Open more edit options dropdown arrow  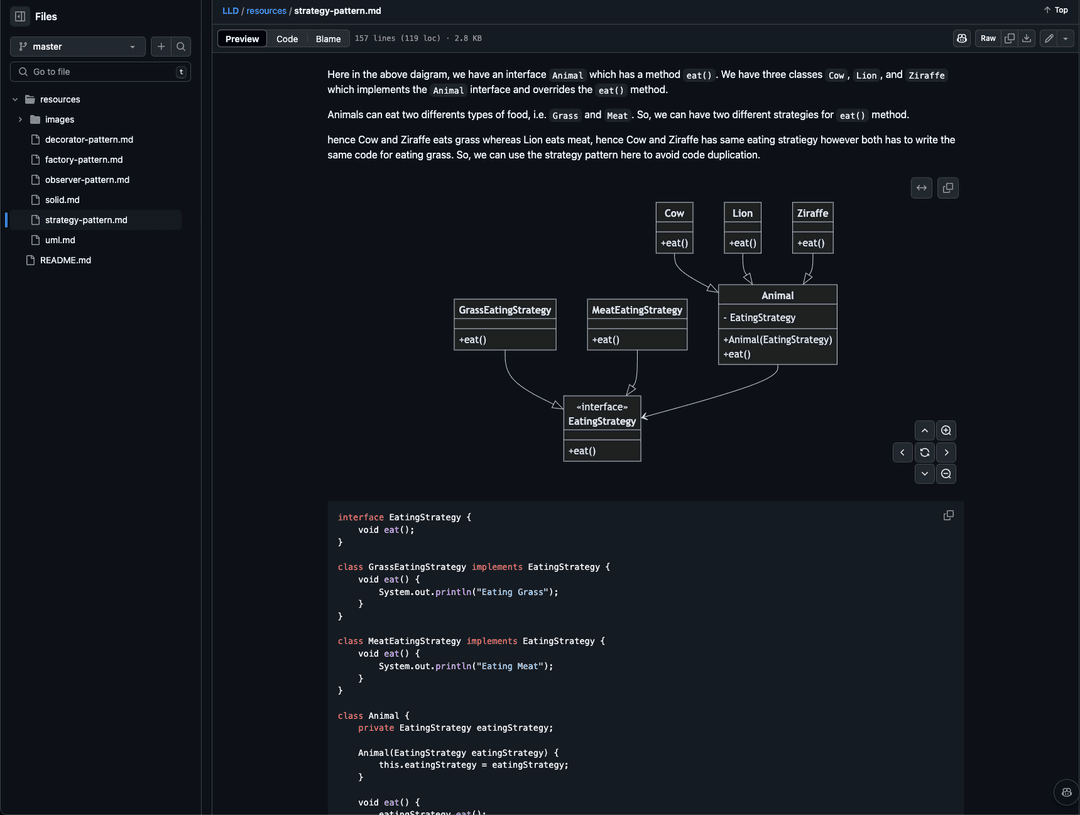(1066, 38)
